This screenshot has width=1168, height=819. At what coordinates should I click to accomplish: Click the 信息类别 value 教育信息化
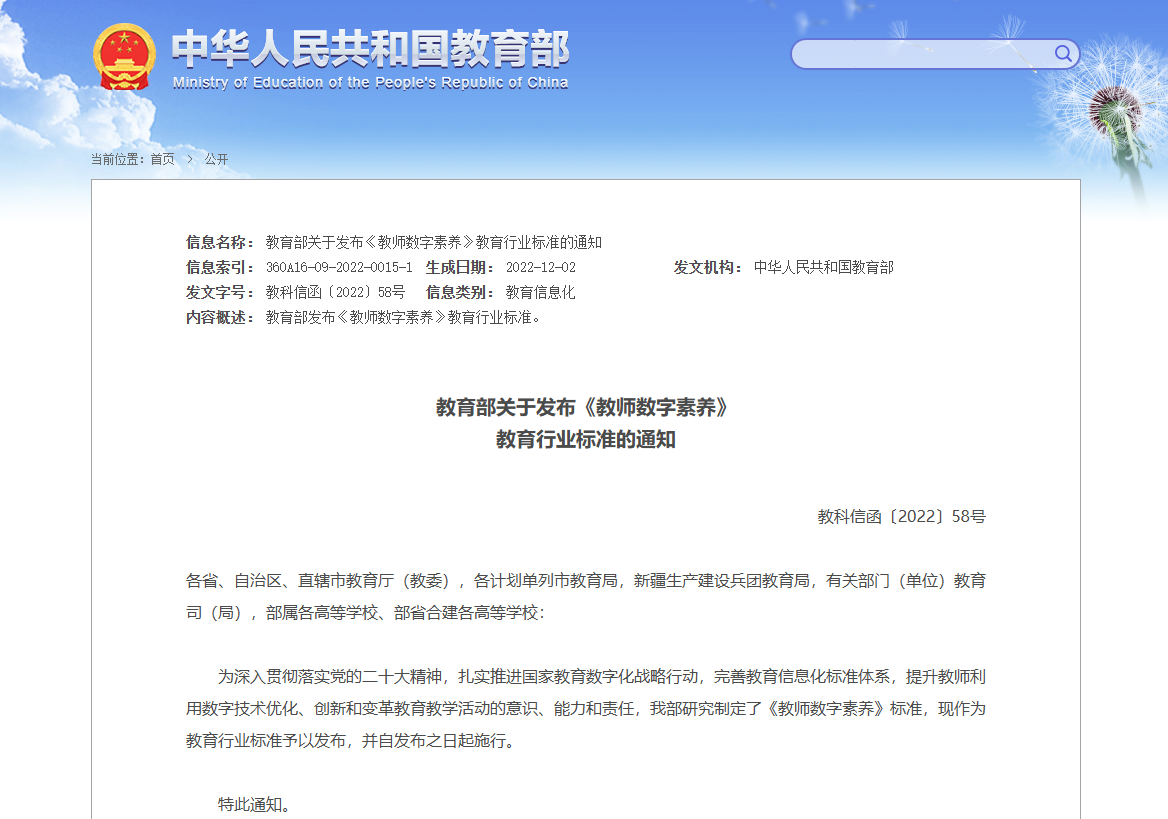(540, 293)
